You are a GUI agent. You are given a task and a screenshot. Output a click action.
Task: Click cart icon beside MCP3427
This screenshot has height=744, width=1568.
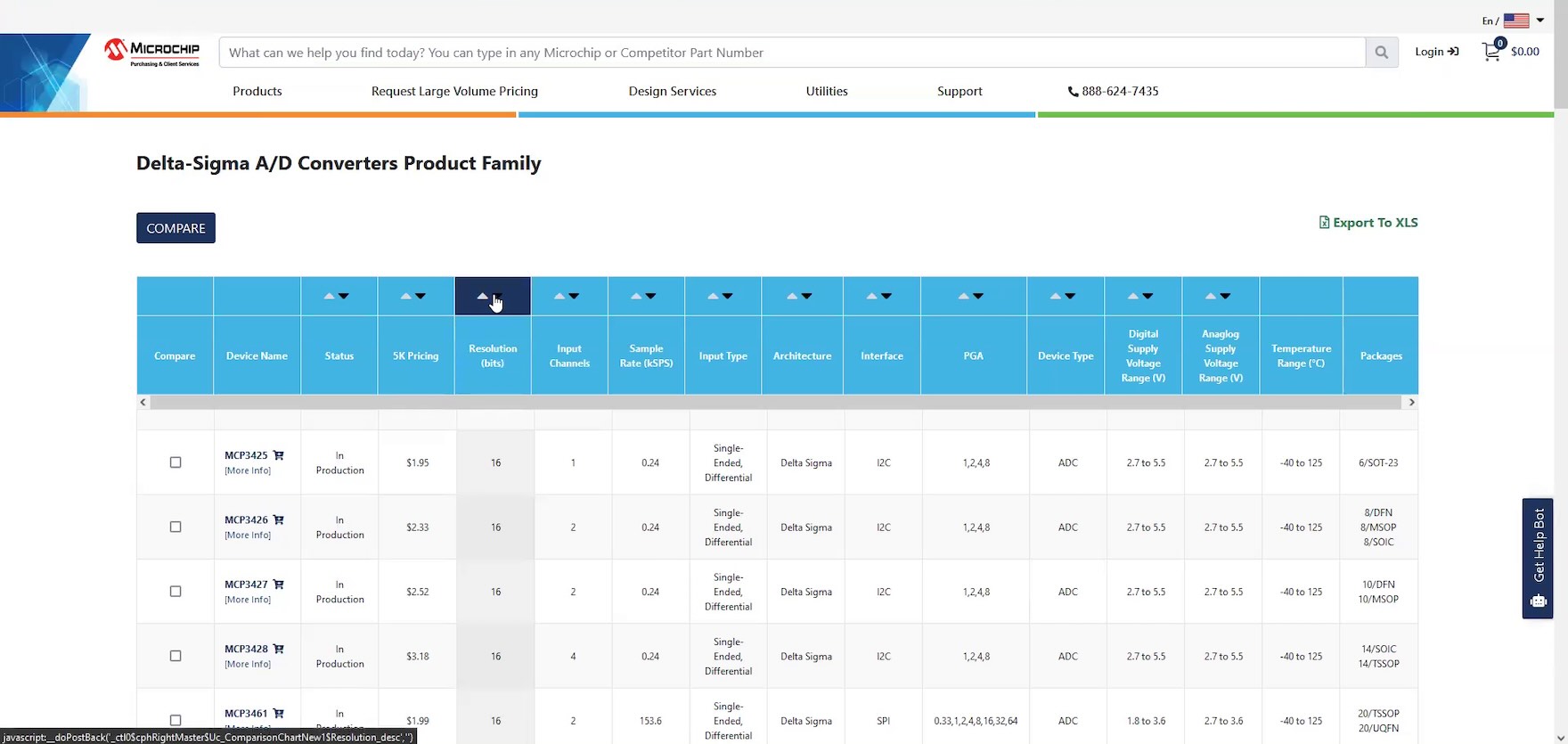pyautogui.click(x=279, y=585)
